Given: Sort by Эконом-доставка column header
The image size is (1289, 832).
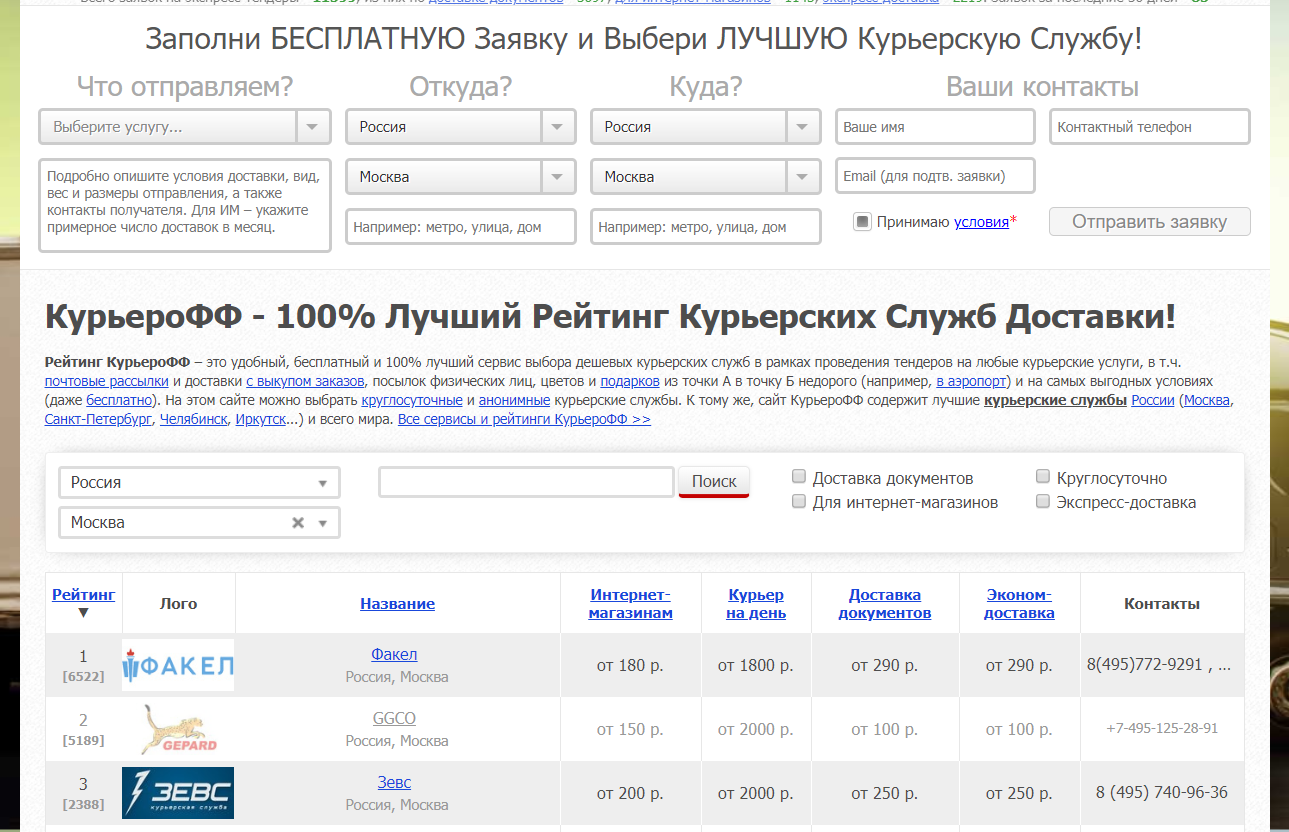Looking at the screenshot, I should click(x=1019, y=604).
